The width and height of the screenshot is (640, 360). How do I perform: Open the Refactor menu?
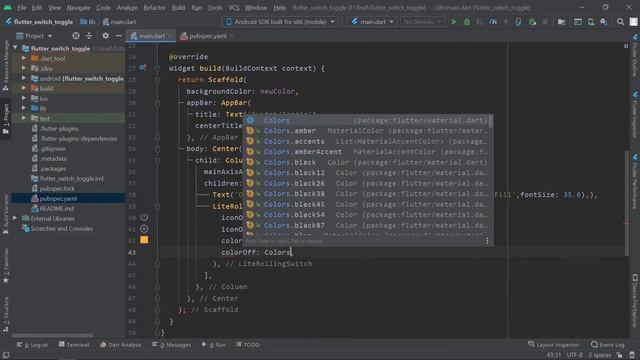coord(154,8)
